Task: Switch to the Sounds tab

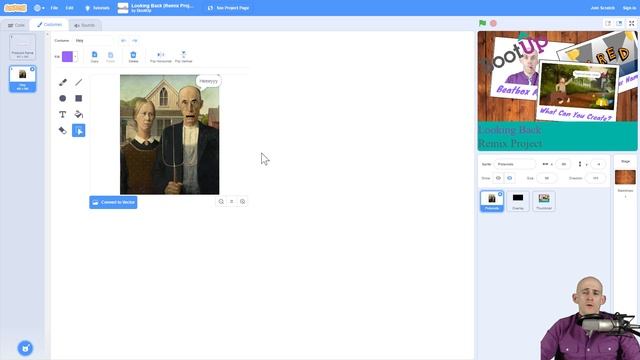Action: pos(84,25)
